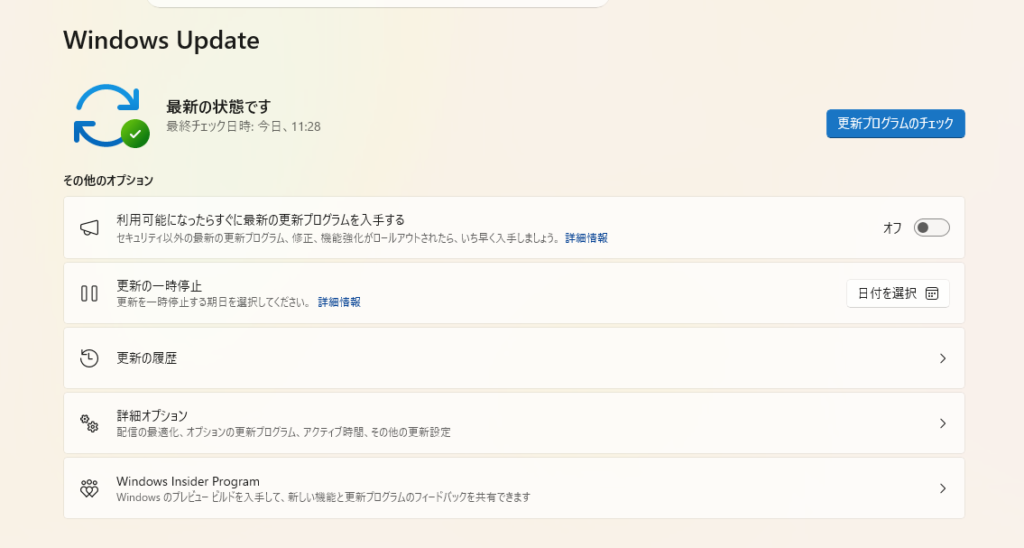Click the 更新プログラムのチェック button
Screen dimensions: 1024x548
tap(895, 123)
